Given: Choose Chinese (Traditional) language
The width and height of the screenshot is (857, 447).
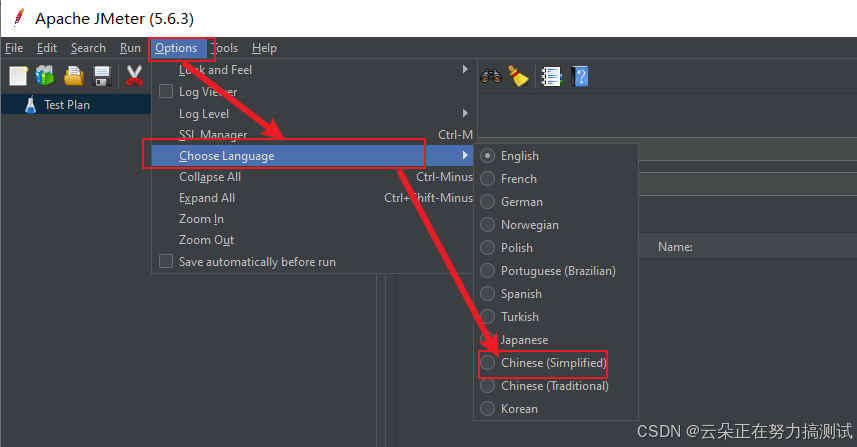Looking at the screenshot, I should 555,386.
